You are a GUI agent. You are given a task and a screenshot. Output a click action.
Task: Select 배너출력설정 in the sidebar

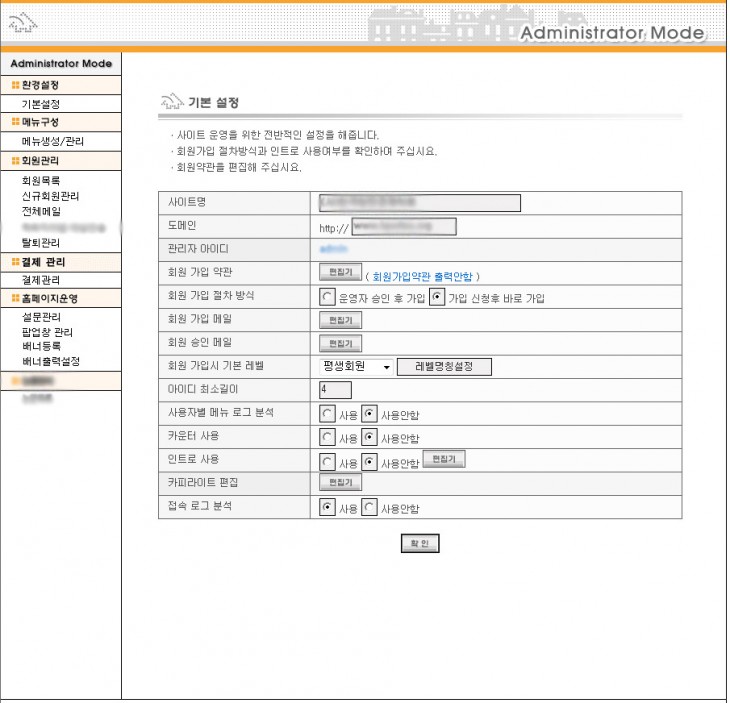[x=51, y=360]
